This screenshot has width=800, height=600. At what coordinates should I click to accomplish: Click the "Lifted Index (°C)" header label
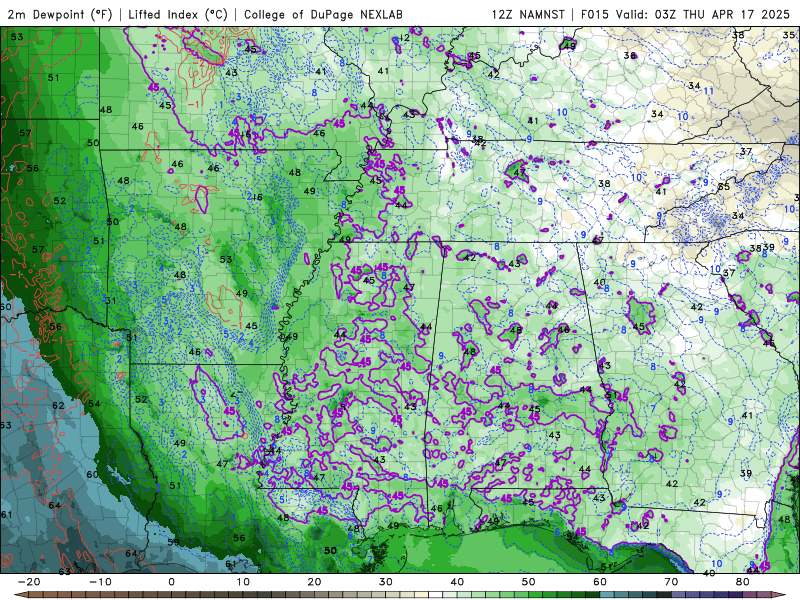click(178, 14)
